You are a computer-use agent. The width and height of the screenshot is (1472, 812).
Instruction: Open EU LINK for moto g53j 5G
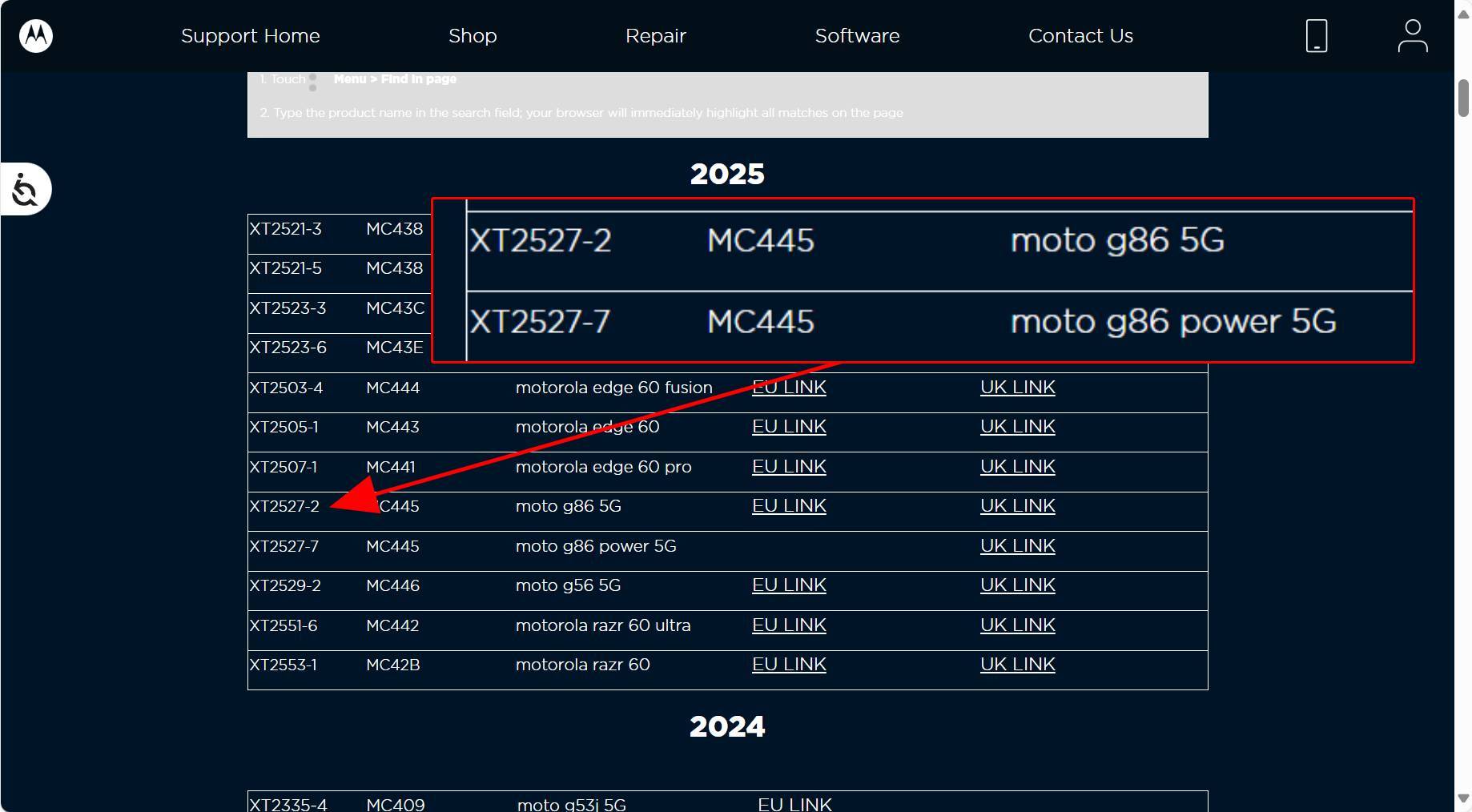tap(794, 804)
